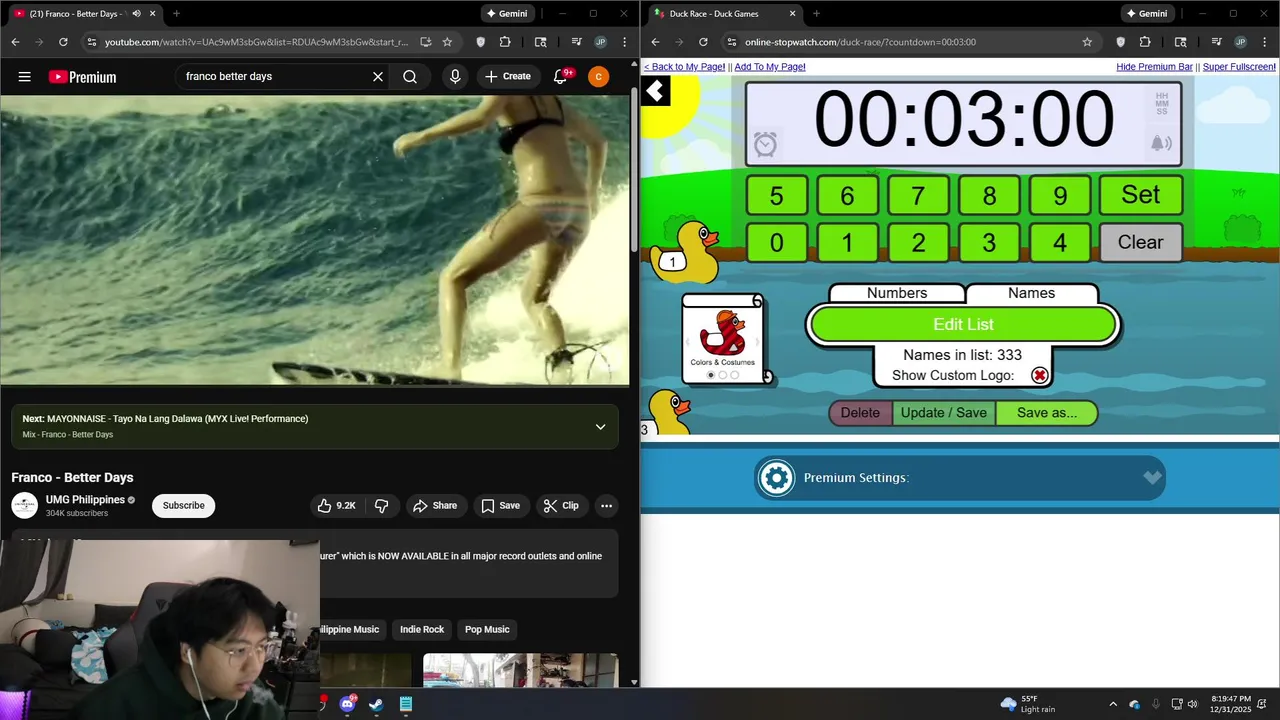
Task: Select the first dot on costume card
Action: (711, 375)
